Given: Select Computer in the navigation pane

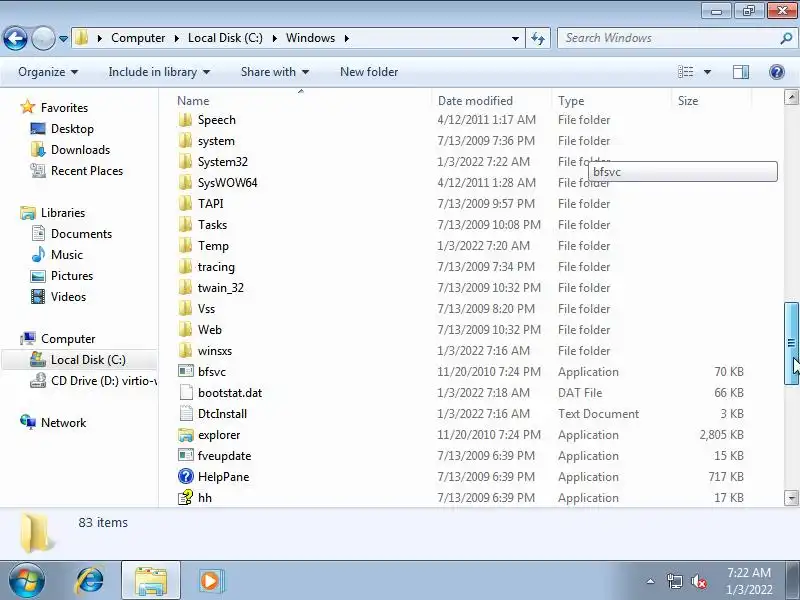Looking at the screenshot, I should pyautogui.click(x=68, y=339).
